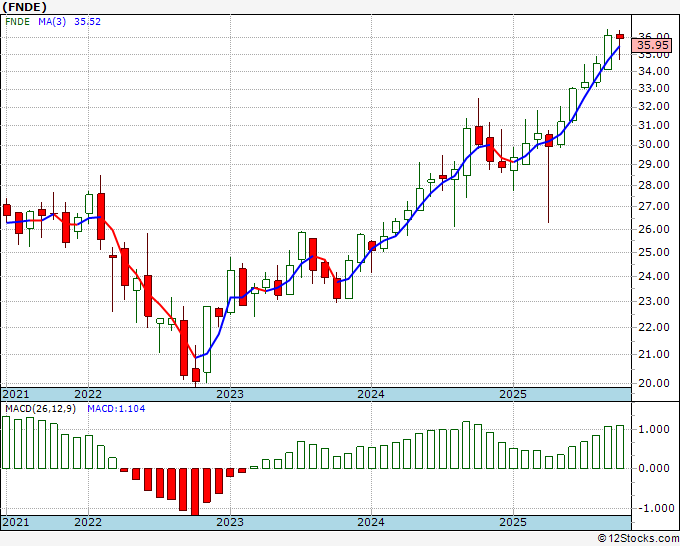Click the 25.00 price axis label

[654, 252]
